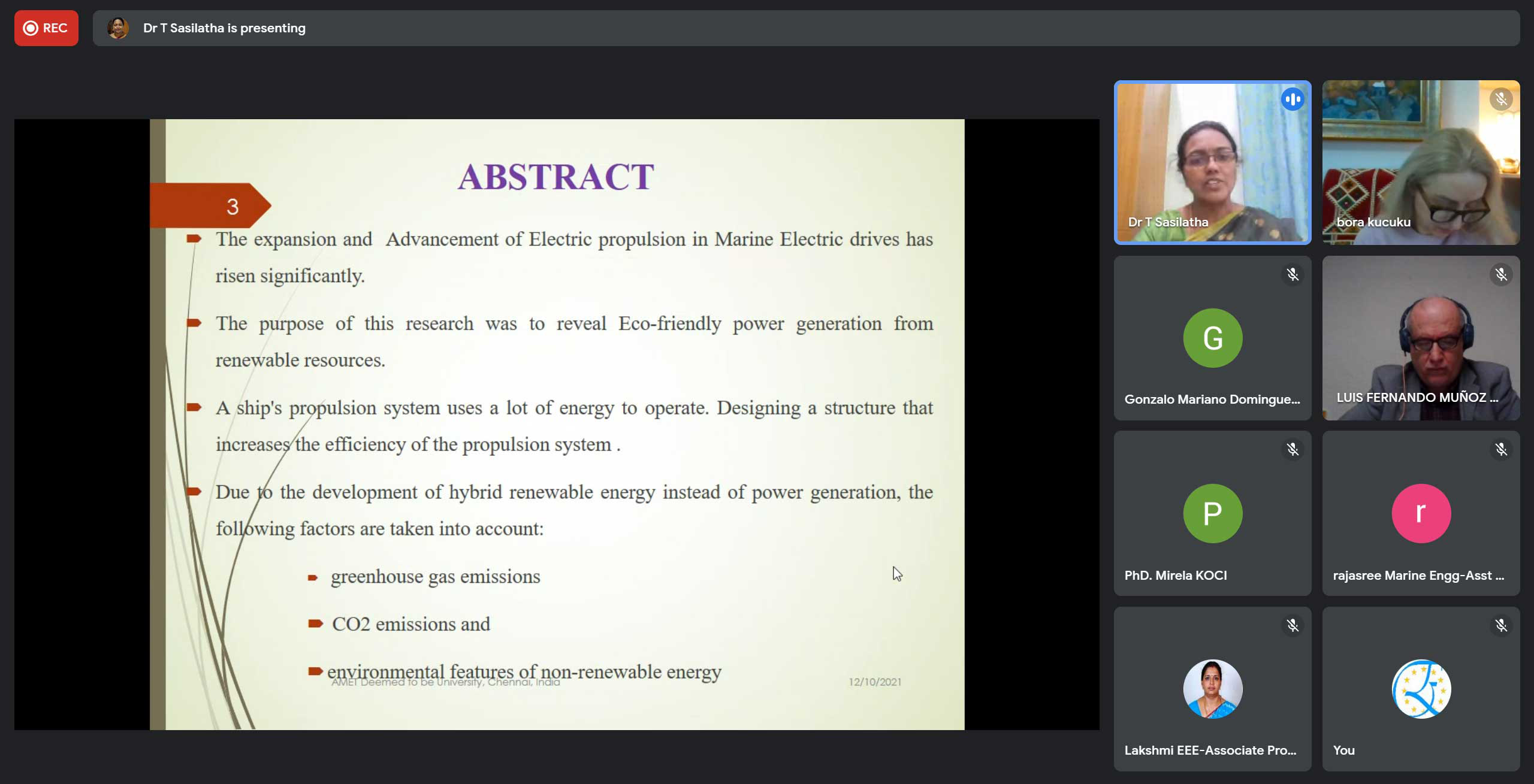Click muted mic icon on rajasree Marine Engg tile
This screenshot has height=784, width=1534.
(1500, 450)
